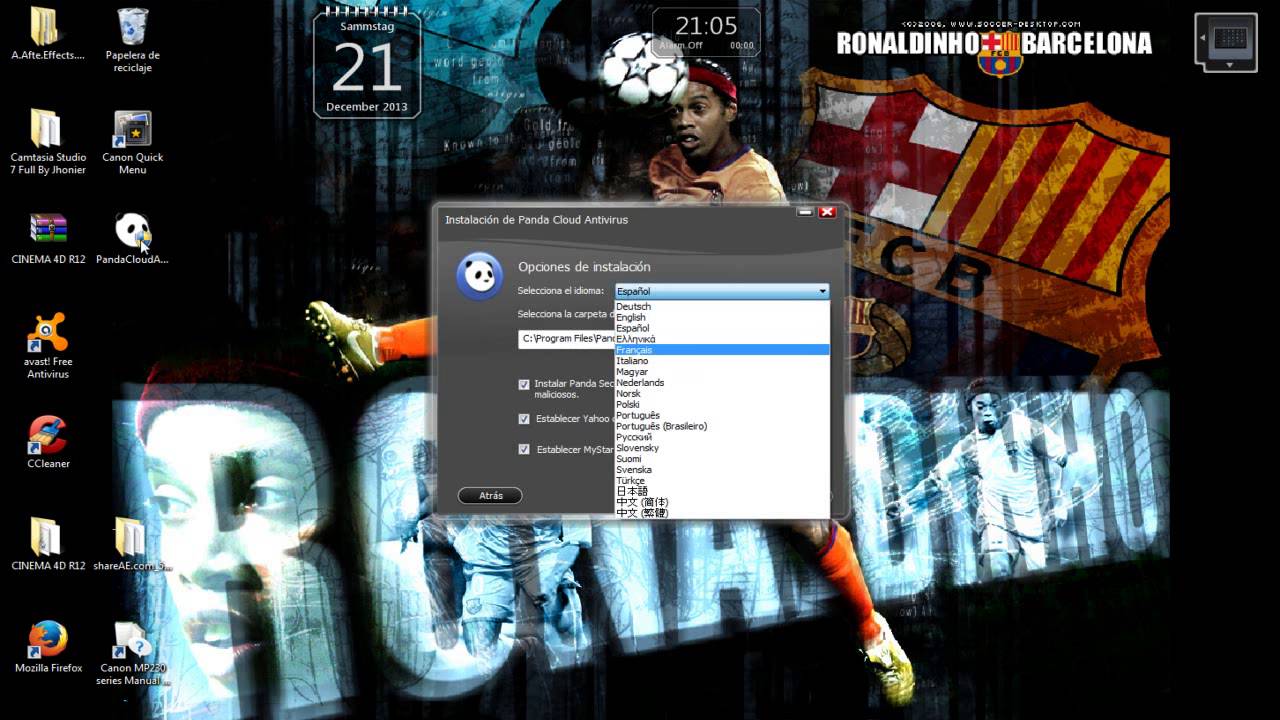This screenshot has width=1280, height=720.
Task: Pick Magyar as the language
Action: [x=722, y=372]
